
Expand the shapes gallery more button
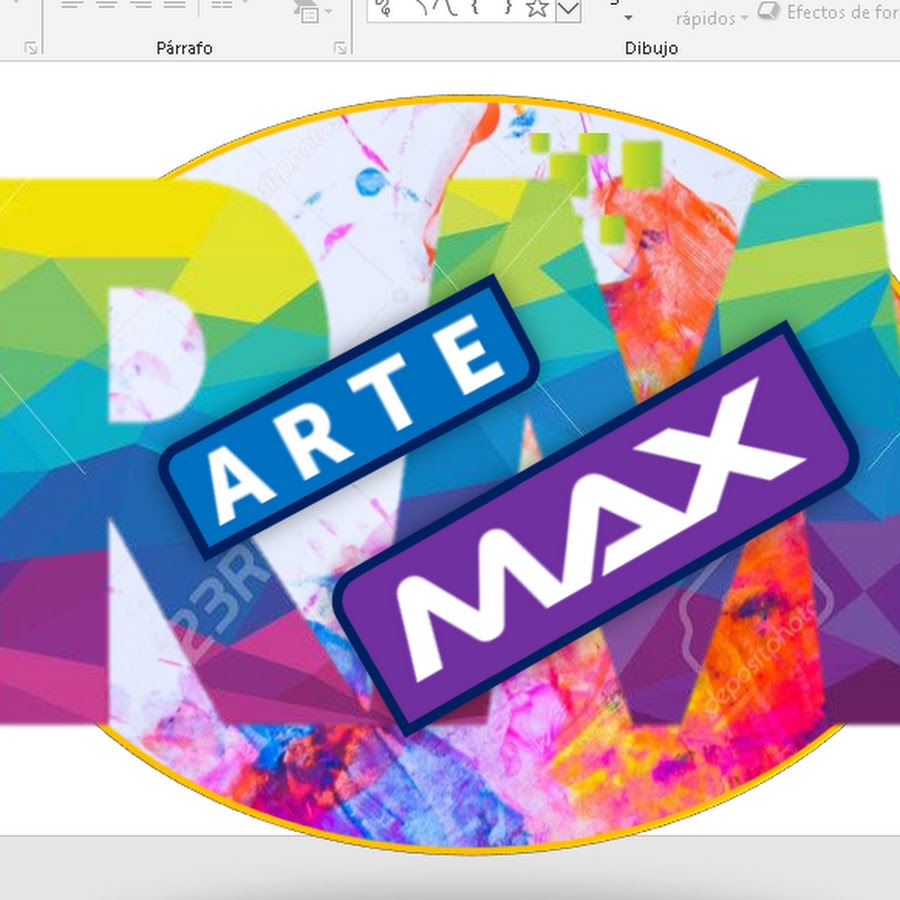click(568, 10)
